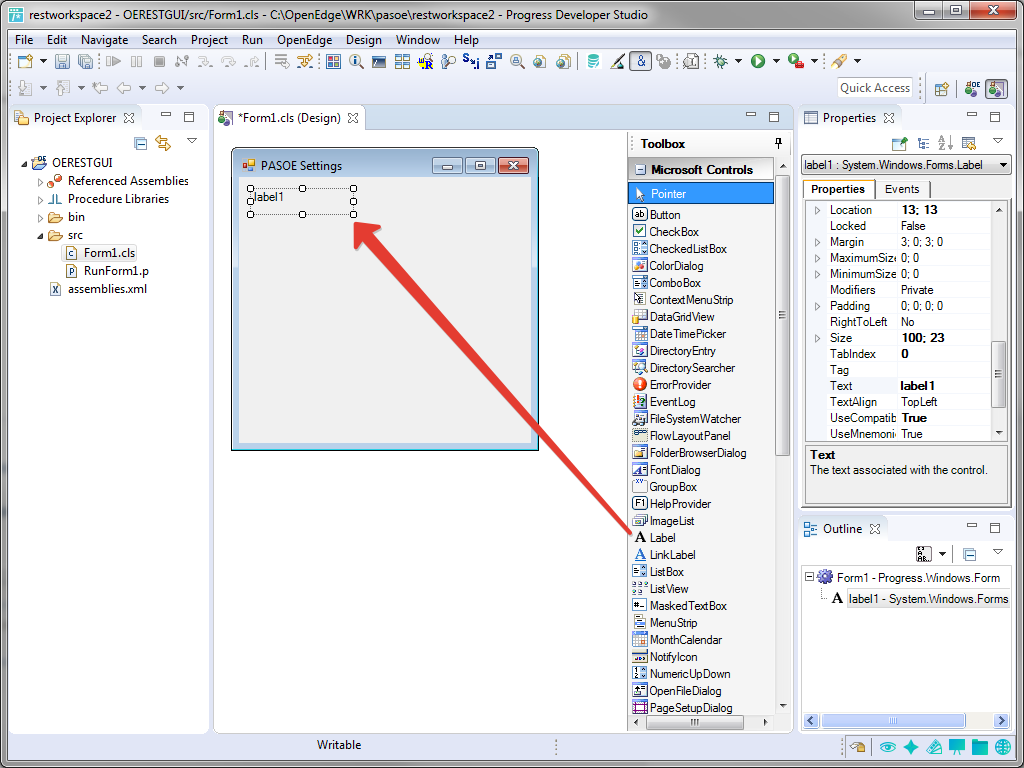Click the green Run play toolbar icon

pyautogui.click(x=758, y=61)
